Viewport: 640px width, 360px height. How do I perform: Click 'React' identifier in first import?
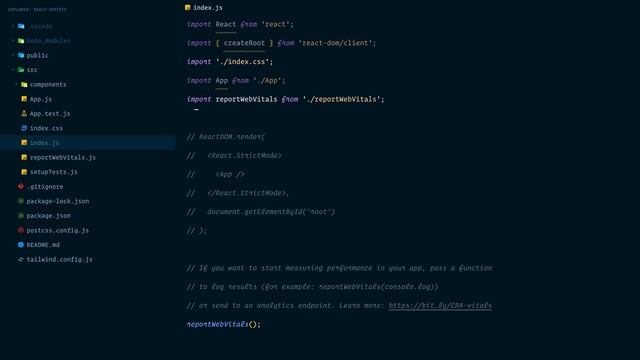point(226,24)
